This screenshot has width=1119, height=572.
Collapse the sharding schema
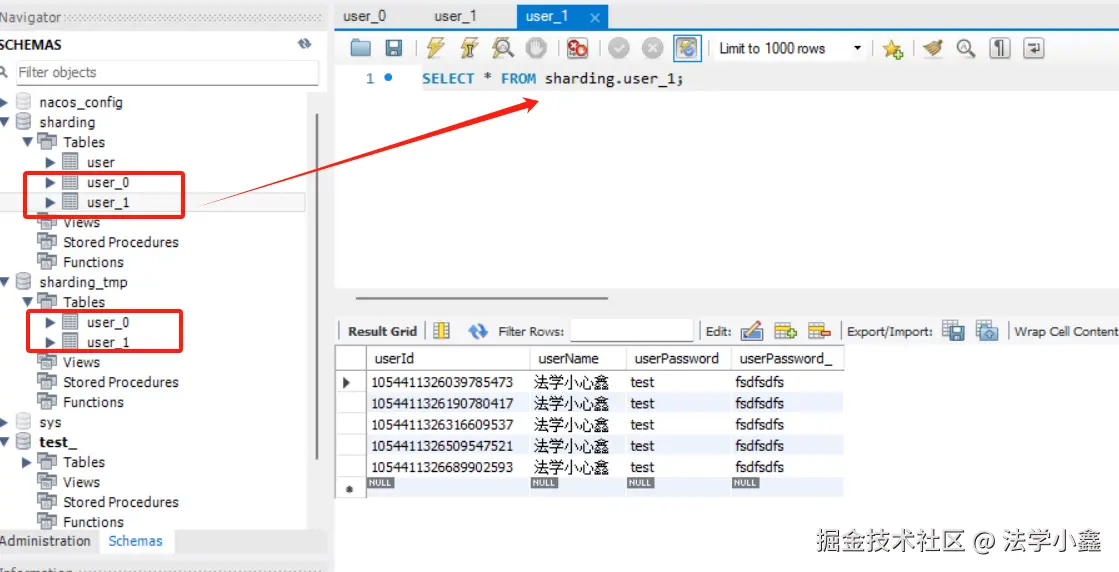(x=4, y=122)
